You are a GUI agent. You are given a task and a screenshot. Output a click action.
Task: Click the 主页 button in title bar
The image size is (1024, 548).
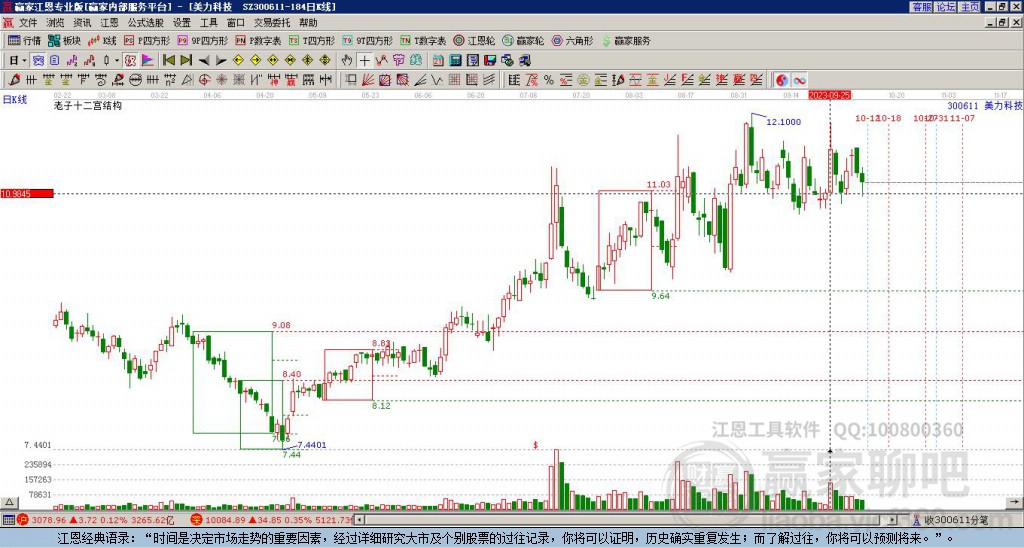pos(970,7)
